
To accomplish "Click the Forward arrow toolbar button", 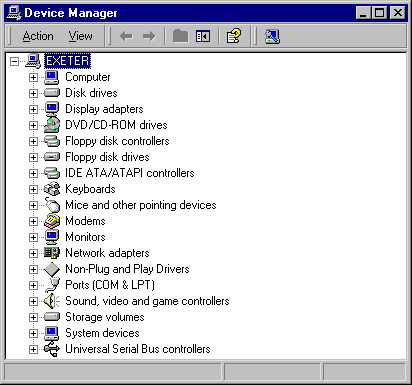I will pyautogui.click(x=149, y=36).
